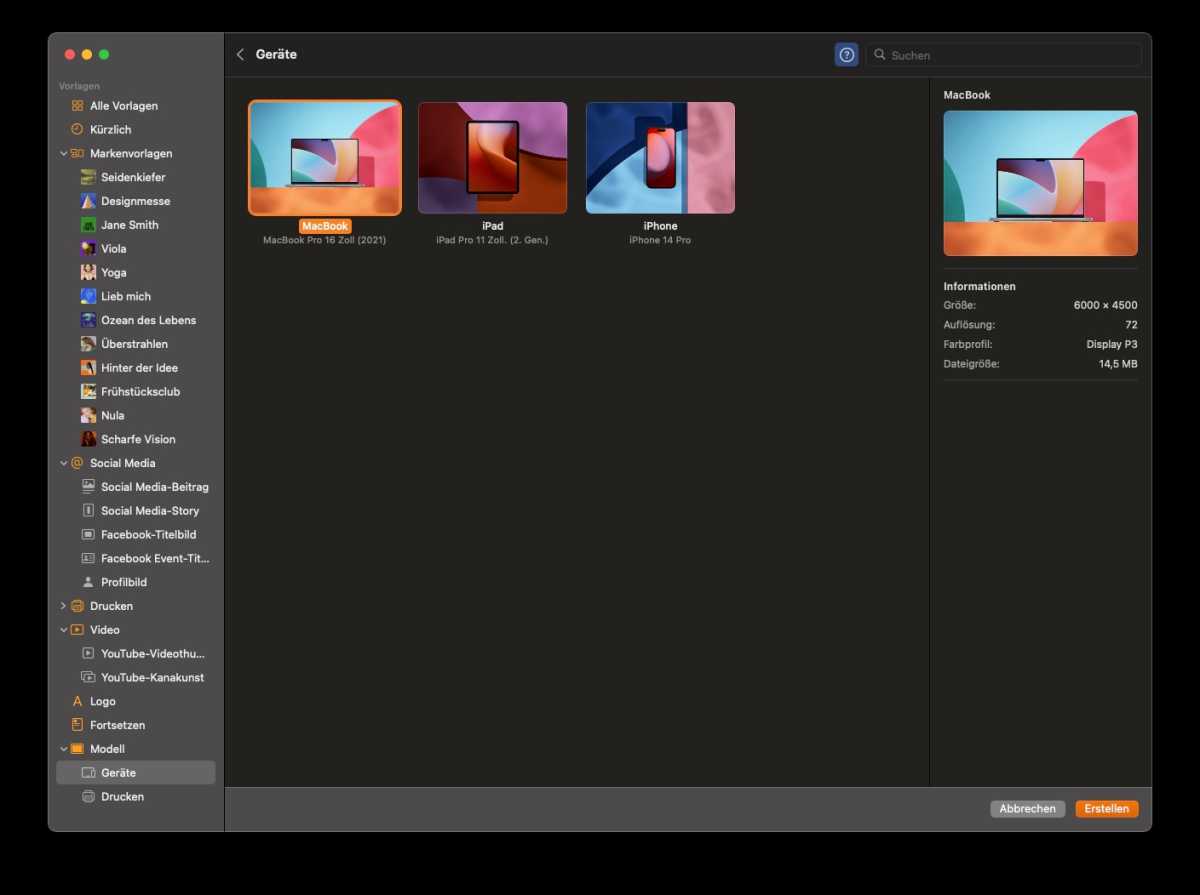Click the Profilbild person icon

coord(88,582)
